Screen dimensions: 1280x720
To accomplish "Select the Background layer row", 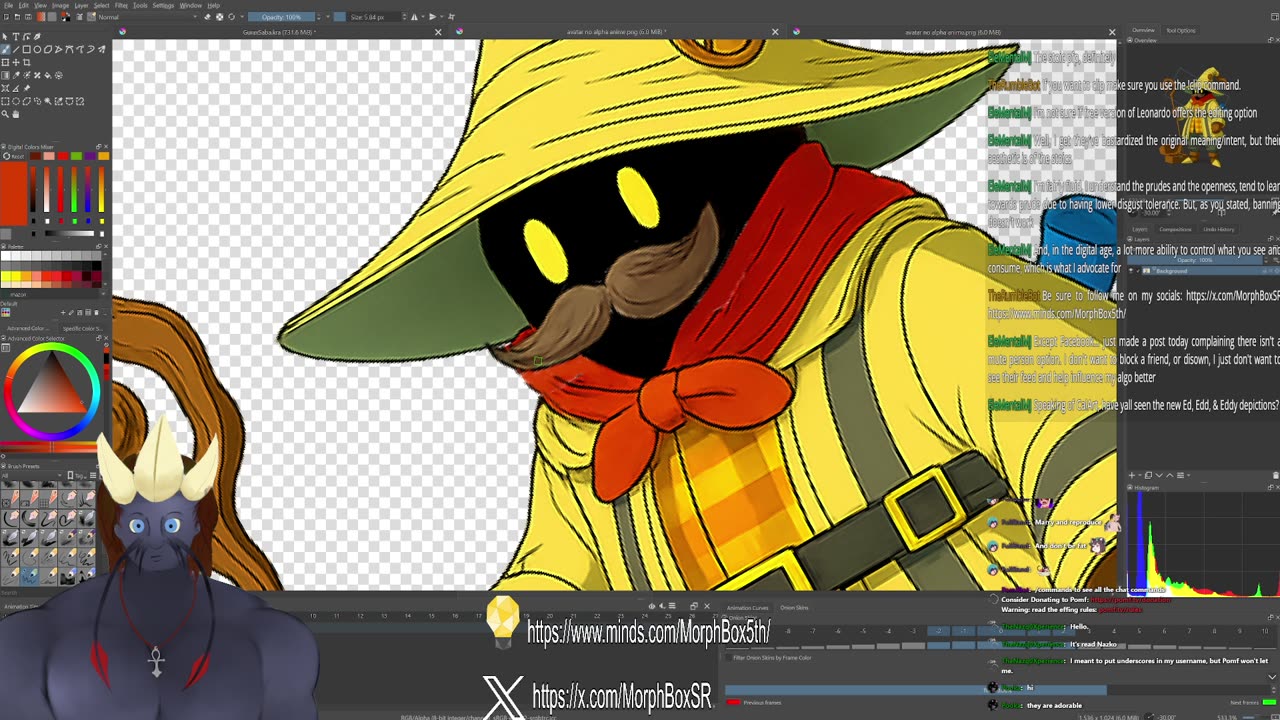I will [x=1210, y=271].
